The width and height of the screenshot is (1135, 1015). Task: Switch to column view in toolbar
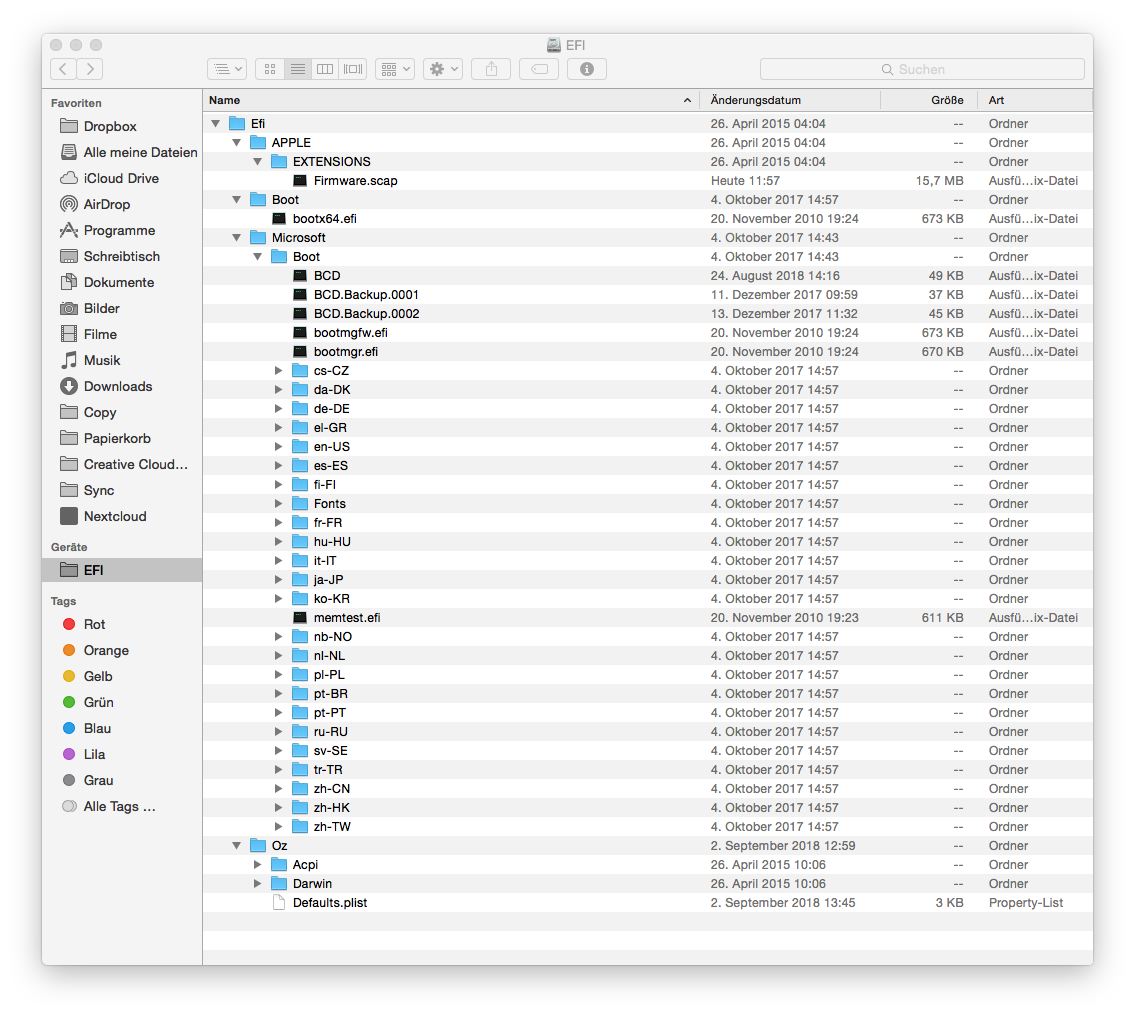(325, 69)
